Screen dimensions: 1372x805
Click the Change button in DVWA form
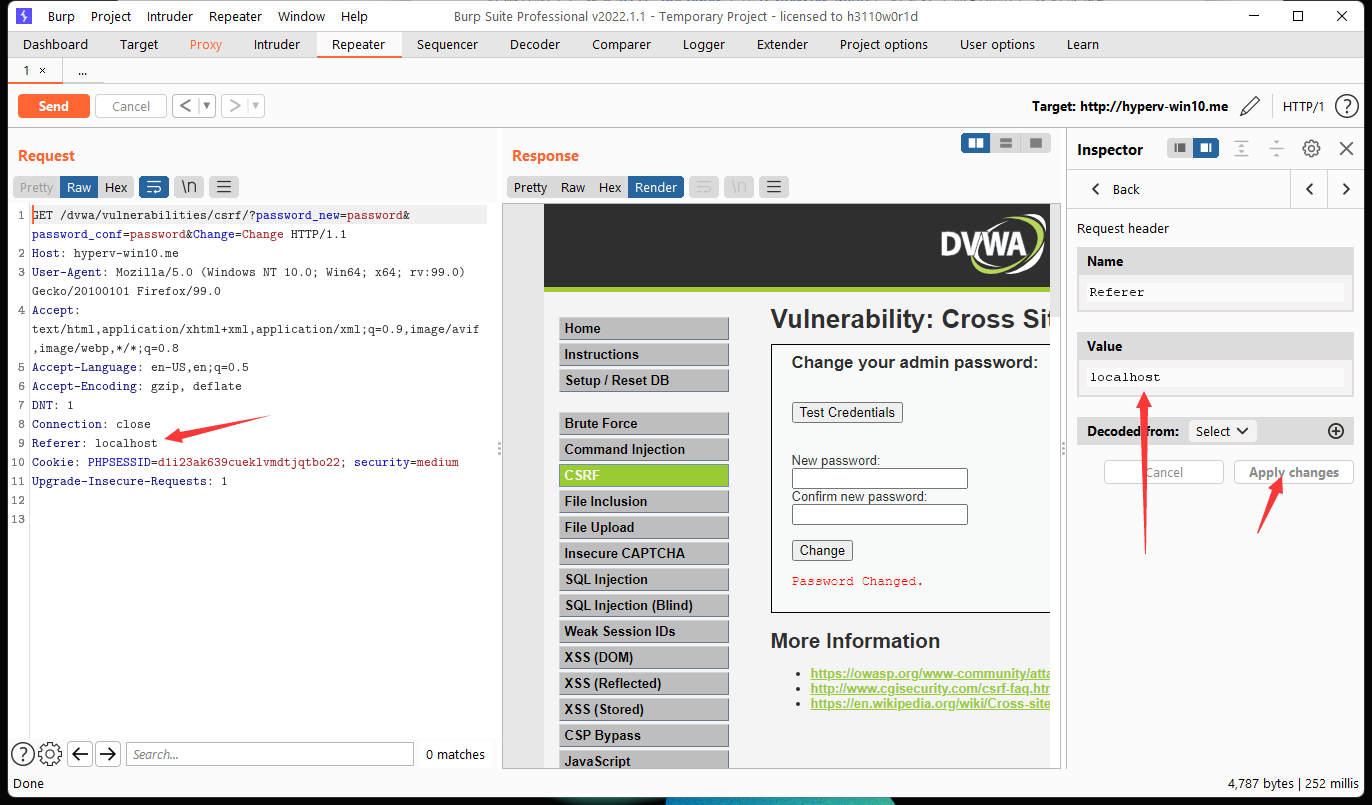tap(822, 550)
